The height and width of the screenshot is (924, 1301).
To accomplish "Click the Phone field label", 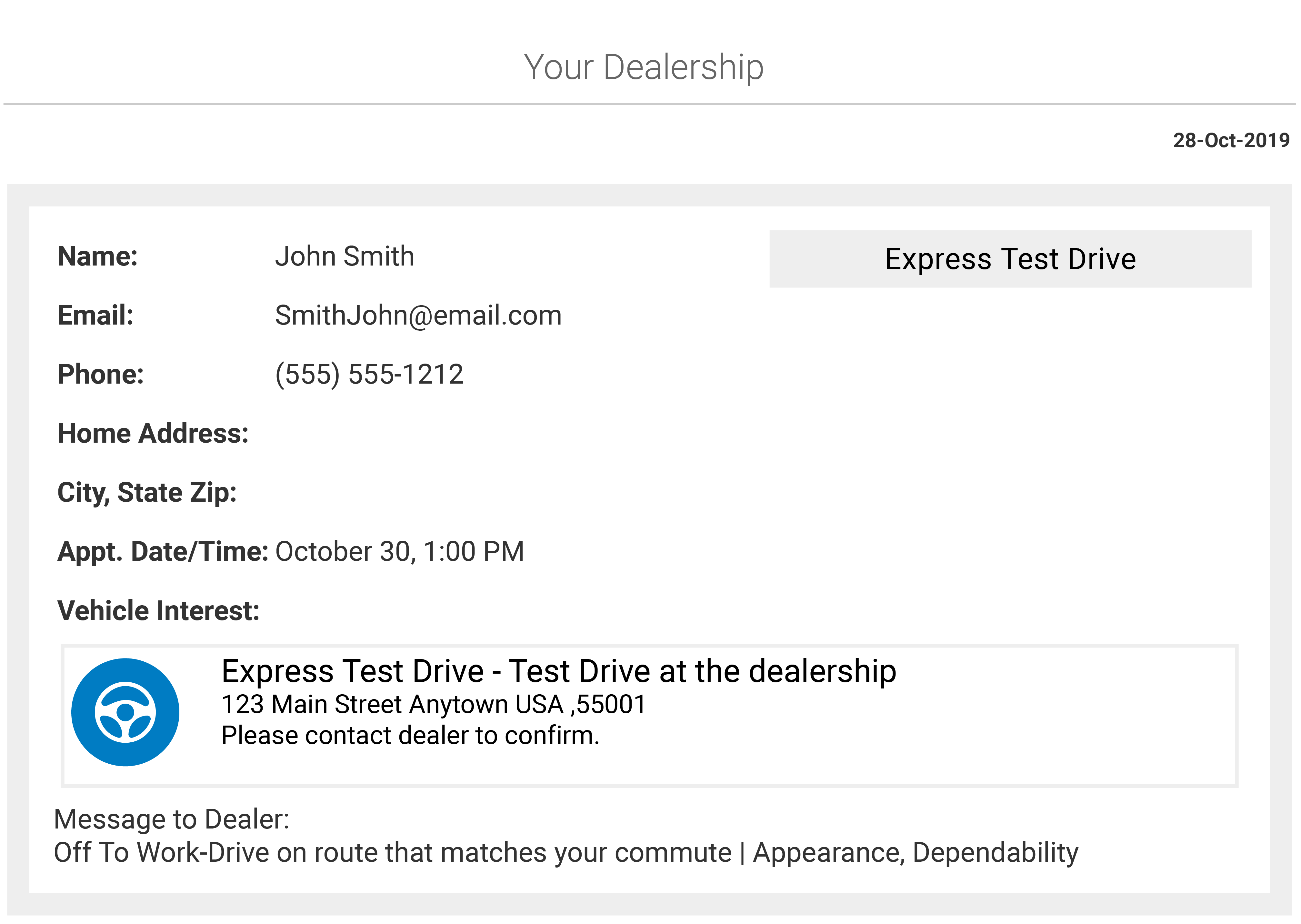I will pyautogui.click(x=101, y=374).
